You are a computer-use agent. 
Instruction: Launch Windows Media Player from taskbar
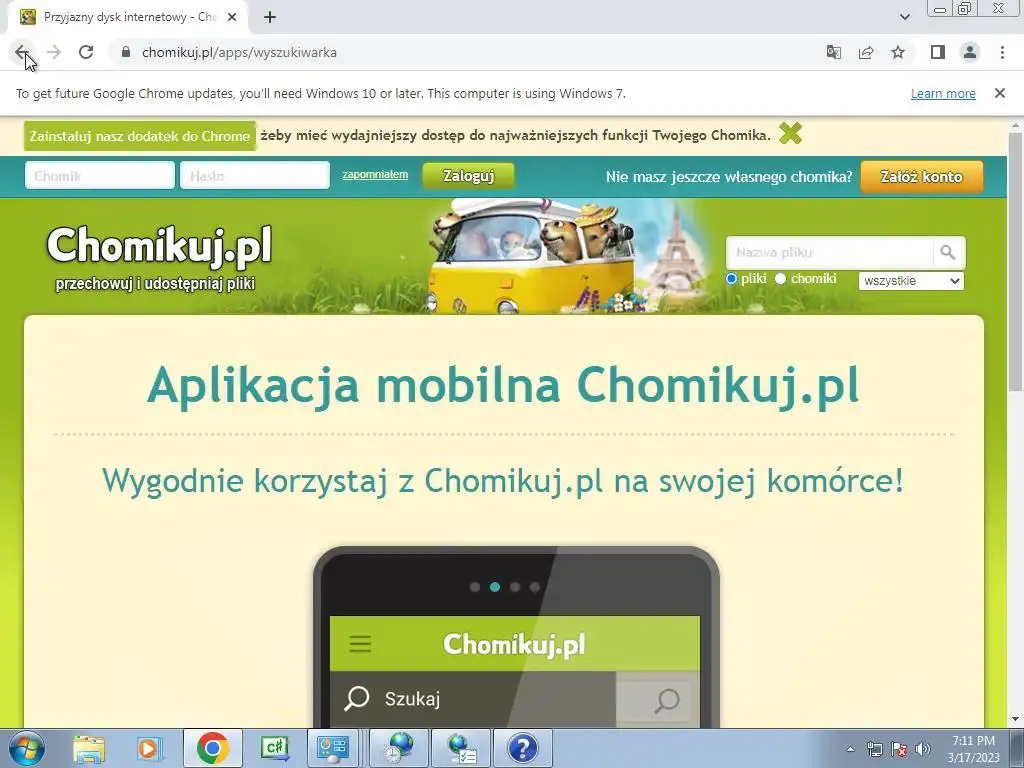(149, 748)
